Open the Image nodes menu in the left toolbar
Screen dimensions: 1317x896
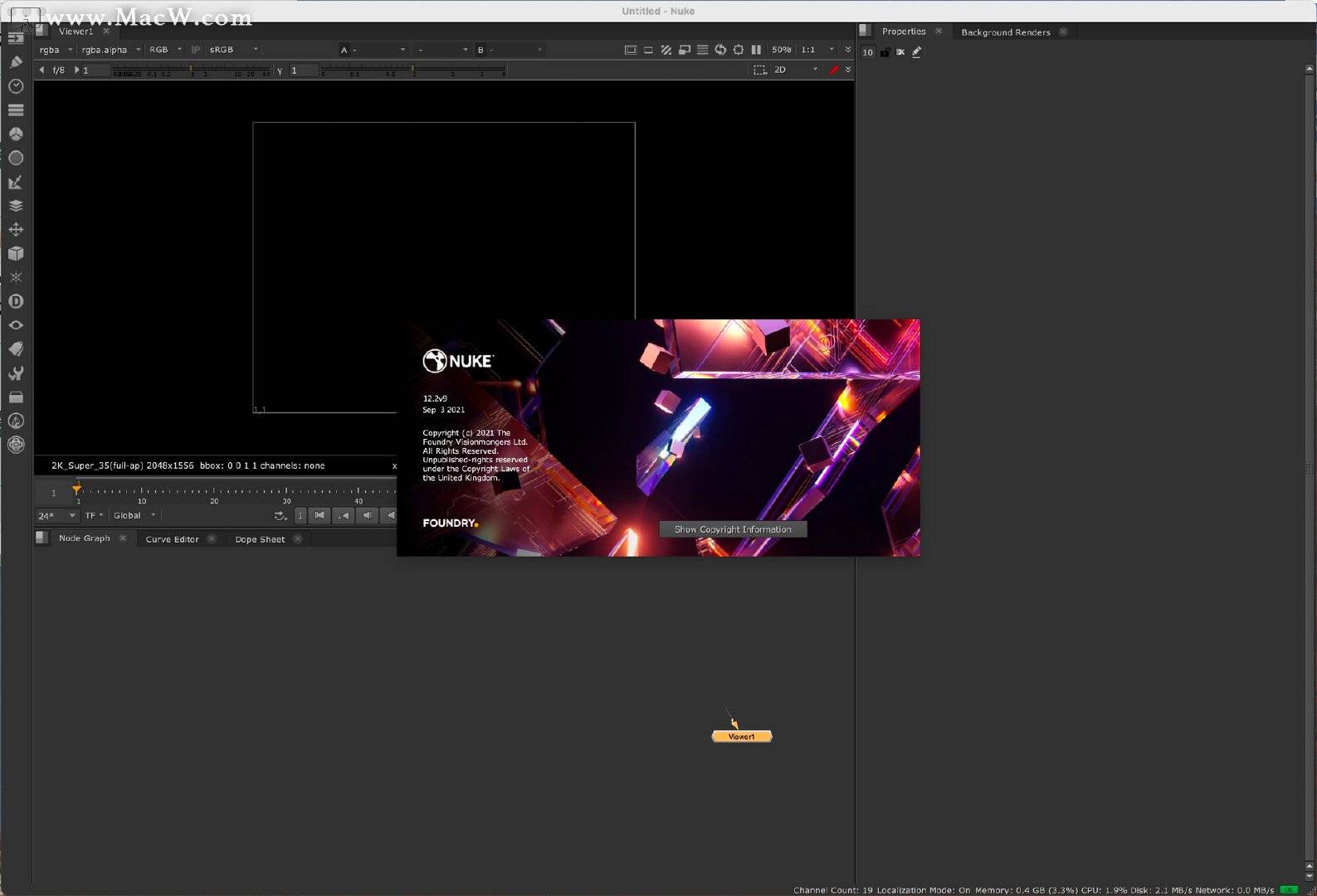point(16,38)
